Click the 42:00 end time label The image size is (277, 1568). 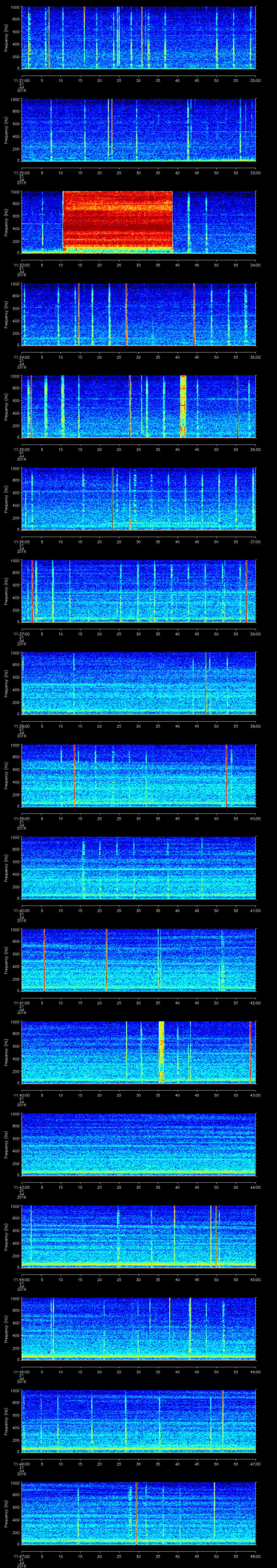[x=255, y=1003]
